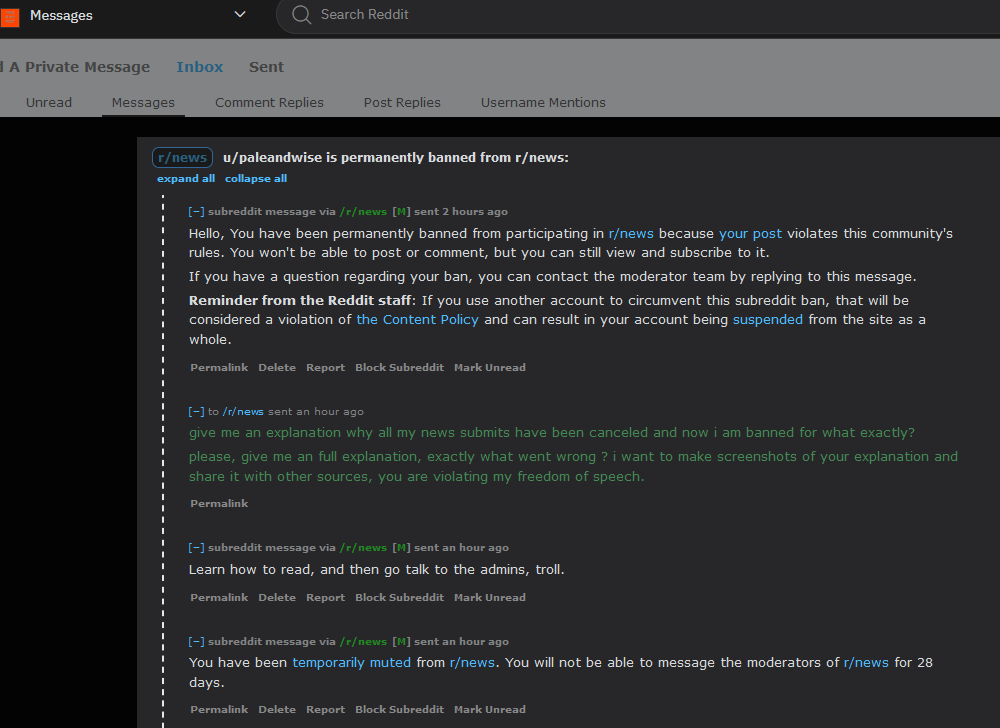Viewport: 1000px width, 728px height.
Task: Click Permalink under the muted message
Action: tap(219, 710)
